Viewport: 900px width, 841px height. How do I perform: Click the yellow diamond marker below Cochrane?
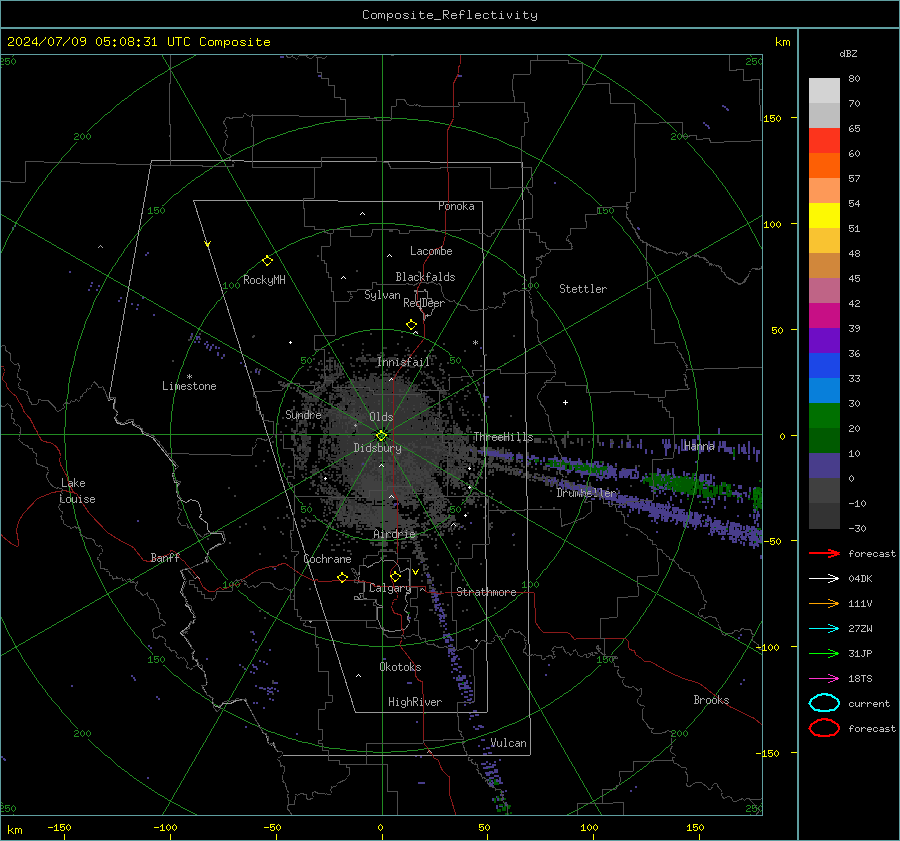[x=343, y=578]
